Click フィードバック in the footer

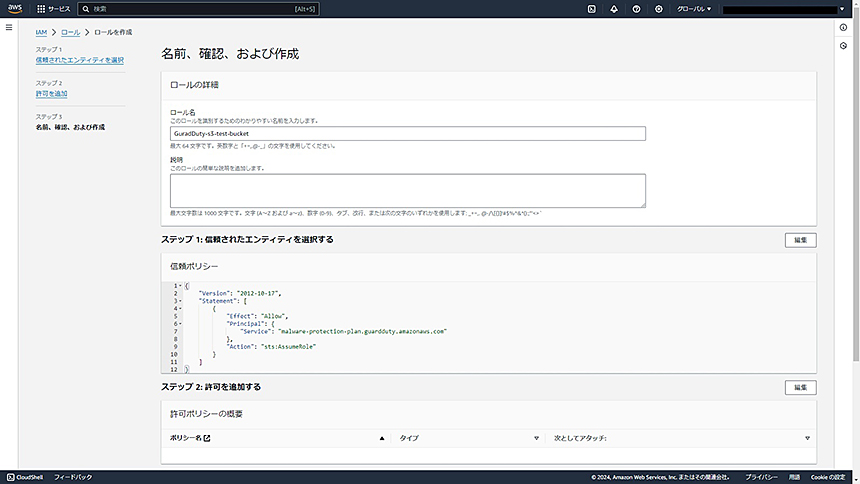(73, 477)
